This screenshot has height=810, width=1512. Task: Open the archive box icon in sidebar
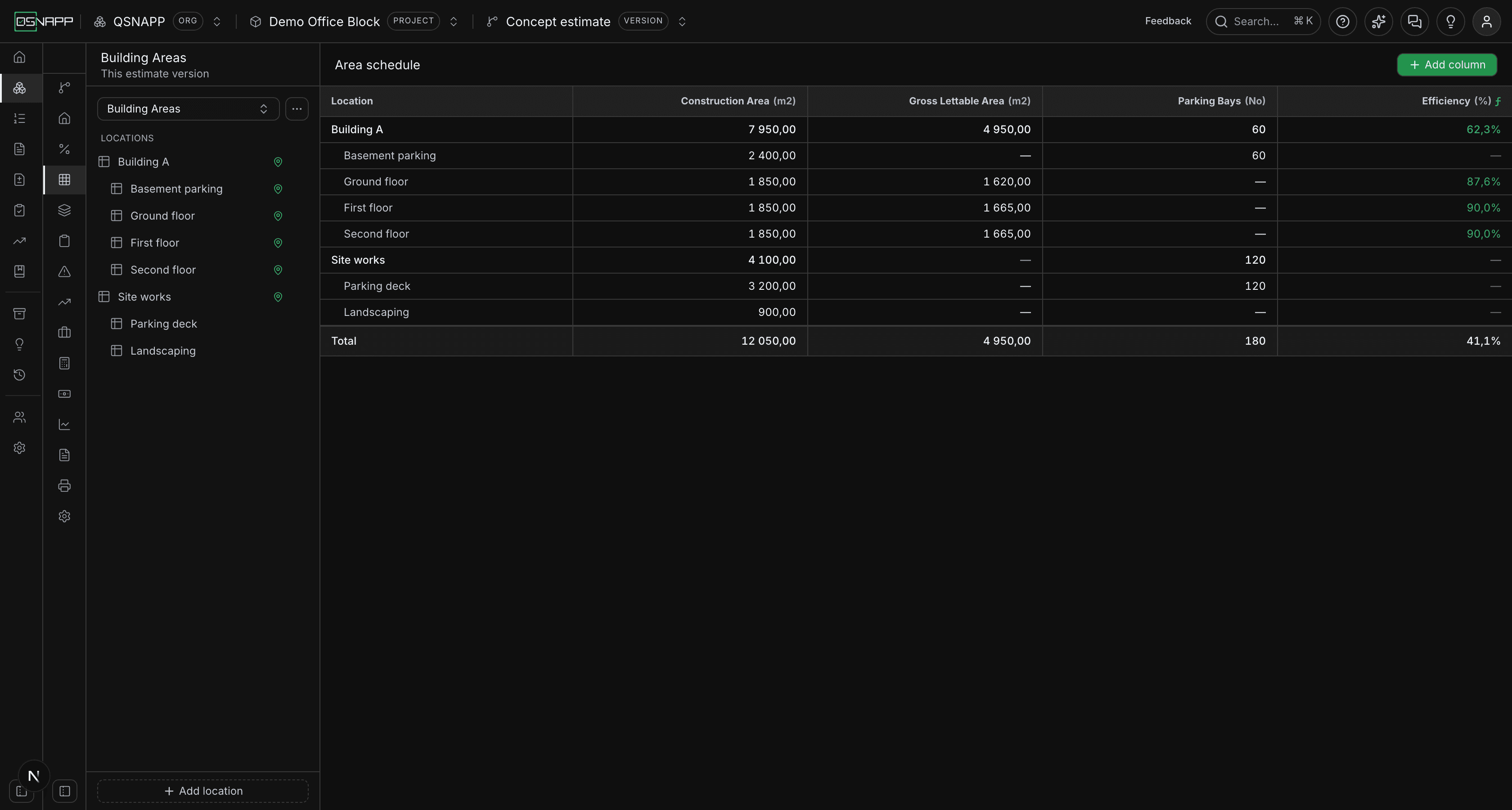tap(19, 314)
